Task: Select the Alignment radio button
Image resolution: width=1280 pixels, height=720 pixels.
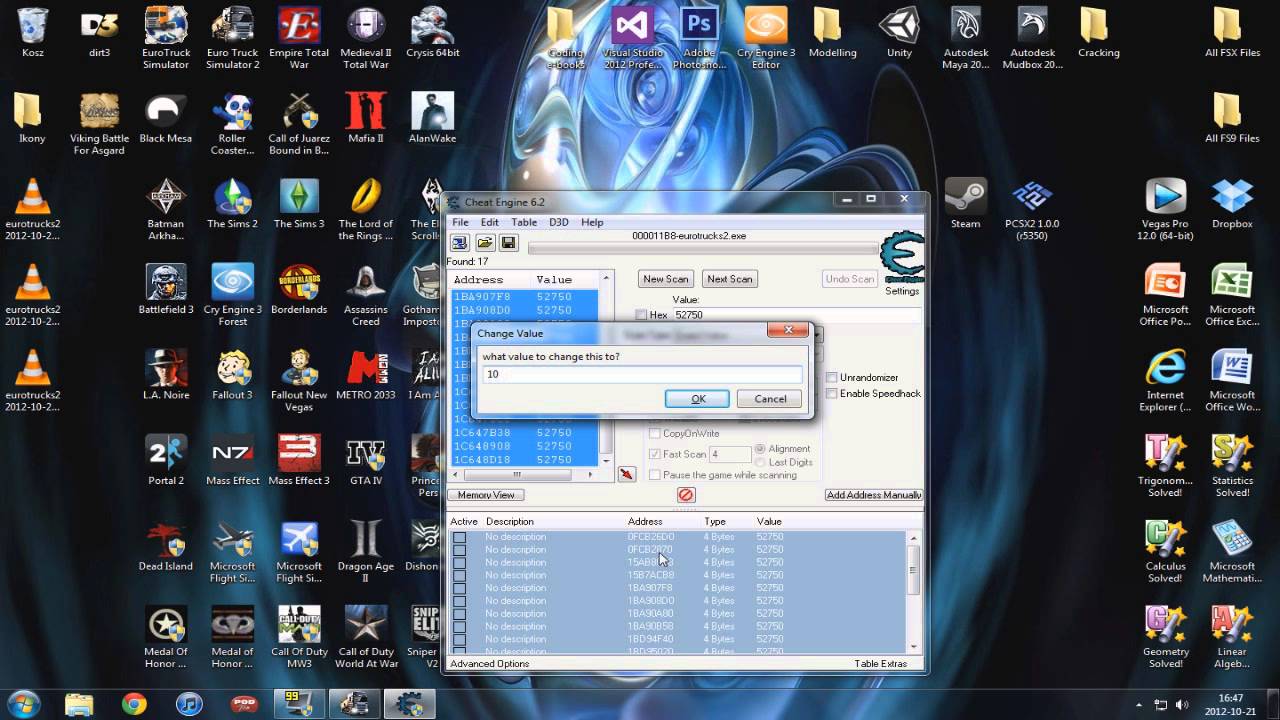Action: (760, 449)
